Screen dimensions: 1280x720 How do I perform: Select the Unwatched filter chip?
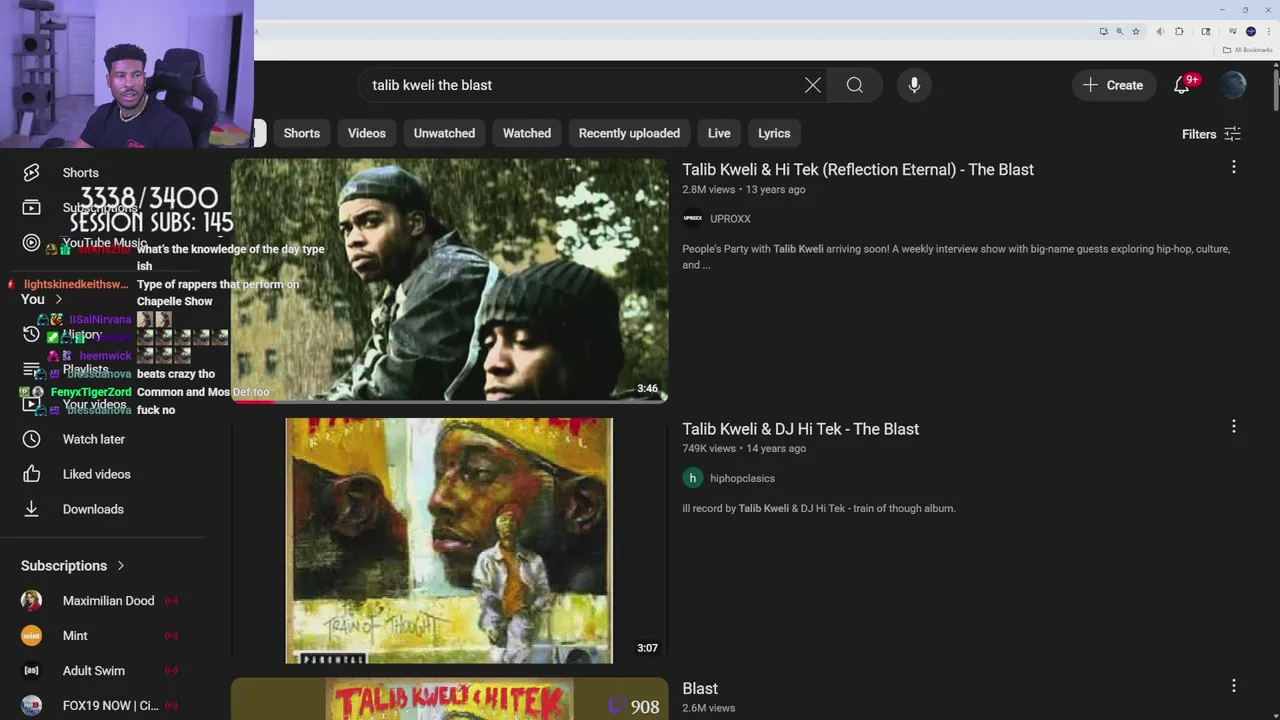pos(444,133)
